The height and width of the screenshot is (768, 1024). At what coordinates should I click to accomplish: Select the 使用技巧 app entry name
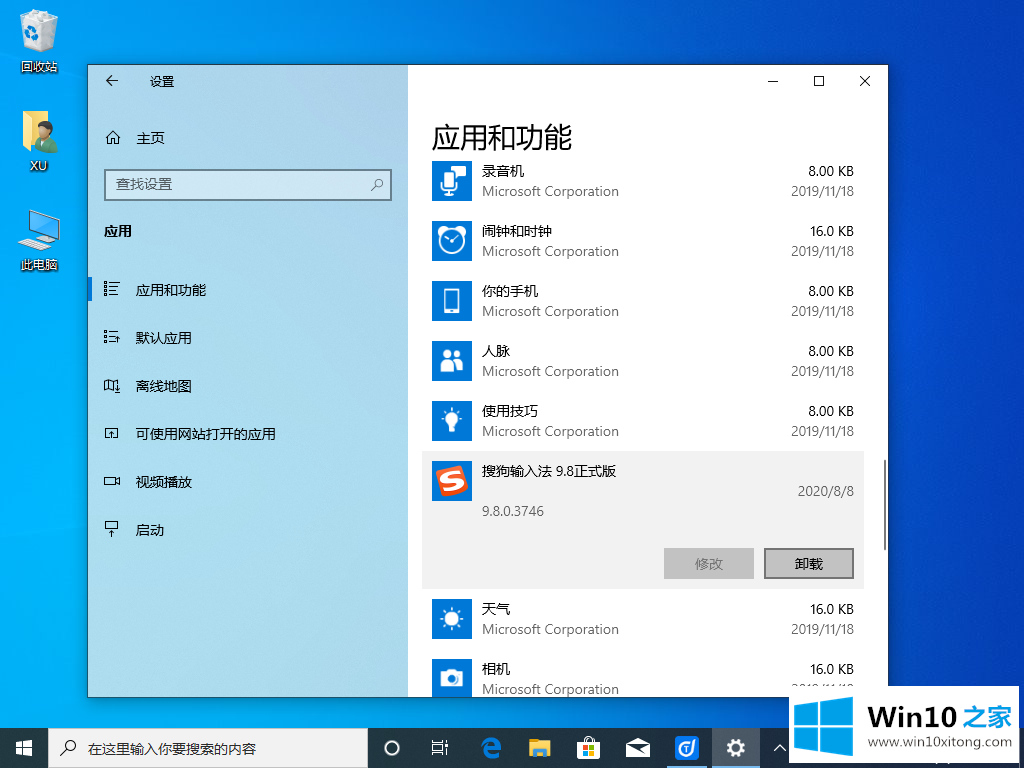pos(510,411)
